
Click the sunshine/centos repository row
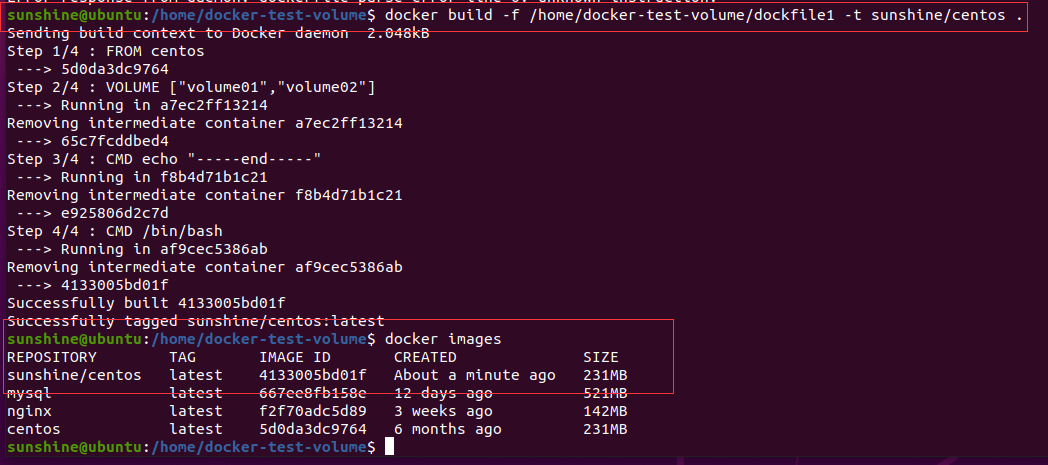(317, 375)
